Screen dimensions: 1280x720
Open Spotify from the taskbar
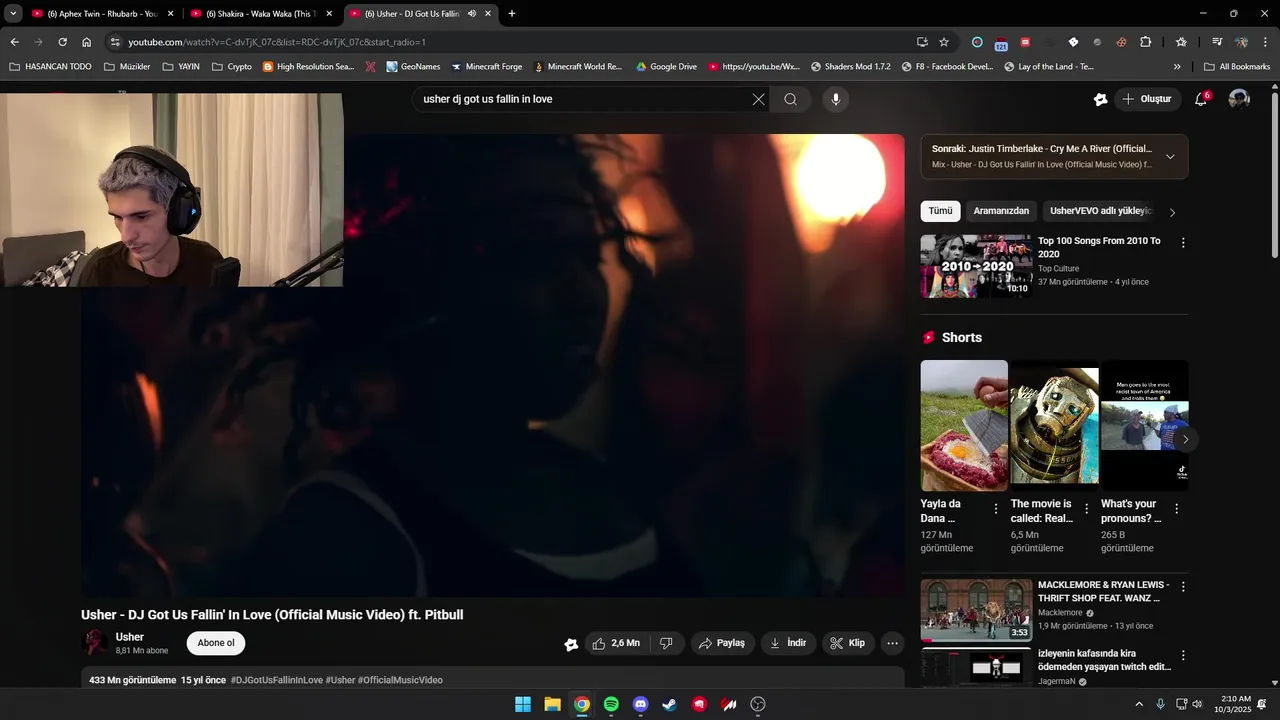611,704
